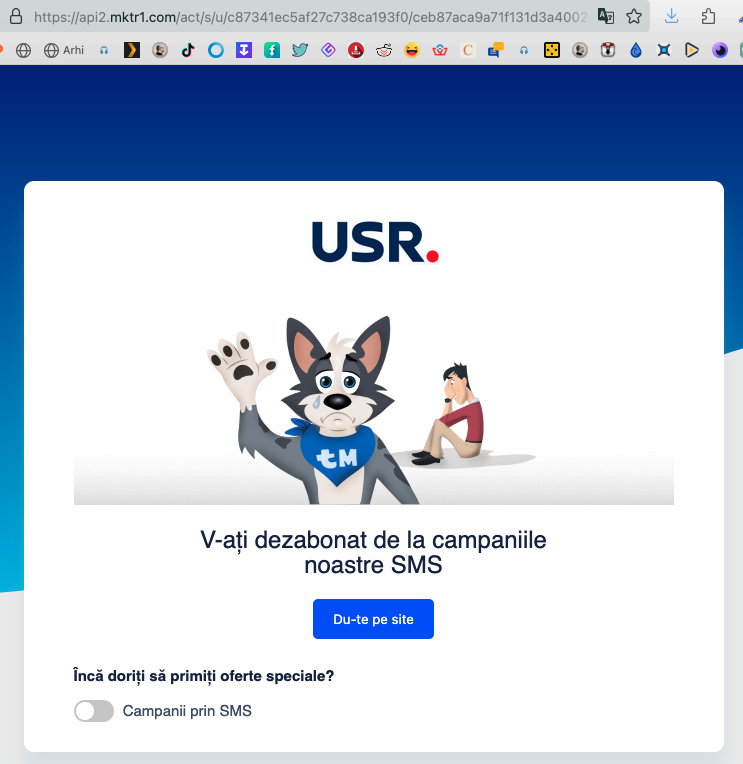This screenshot has width=743, height=764.
Task: Open the Plex bookmark icon
Action: click(132, 50)
